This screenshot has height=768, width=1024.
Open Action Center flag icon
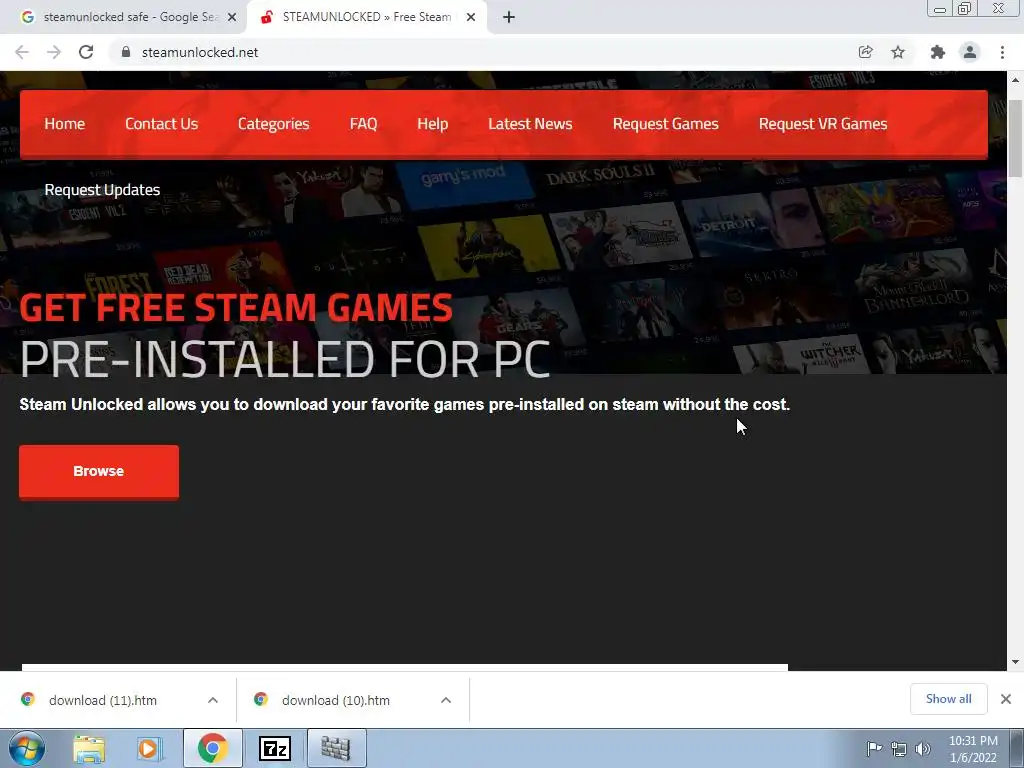point(874,748)
